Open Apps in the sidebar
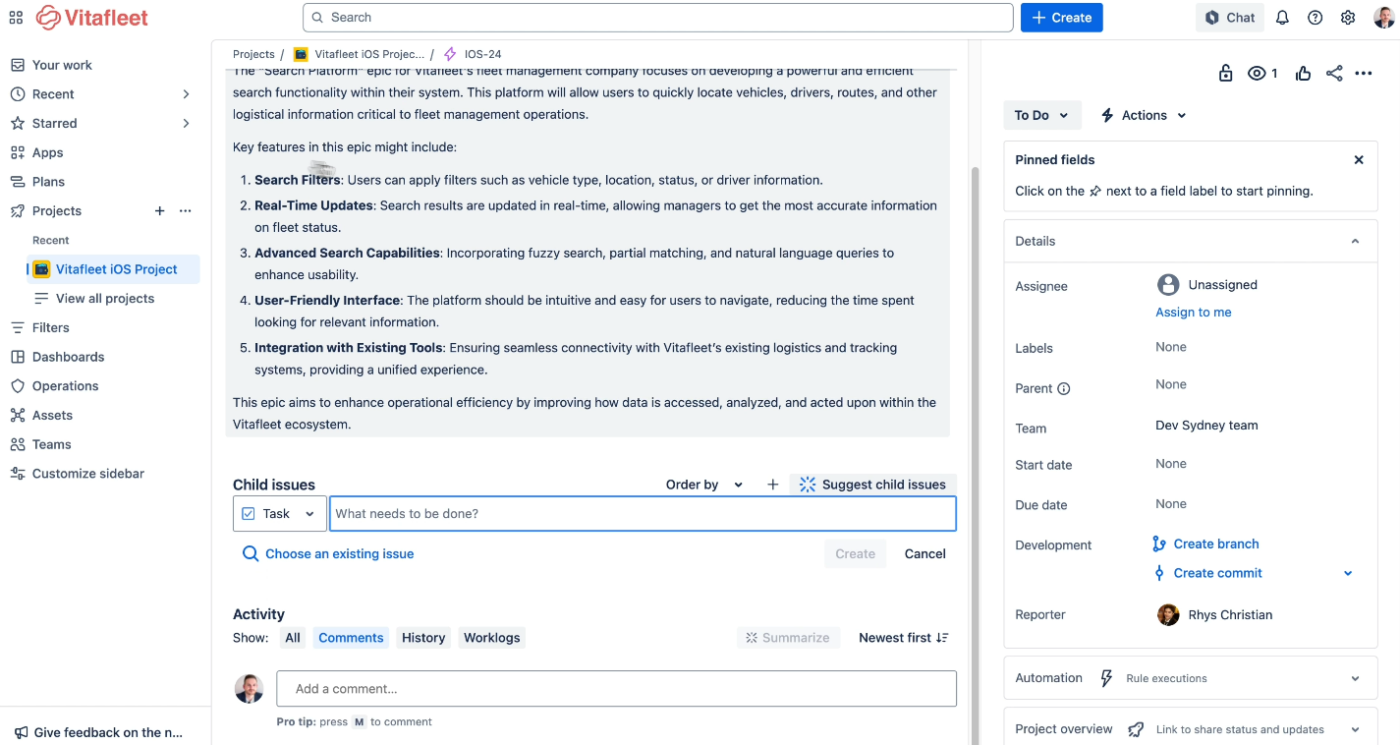 (47, 153)
